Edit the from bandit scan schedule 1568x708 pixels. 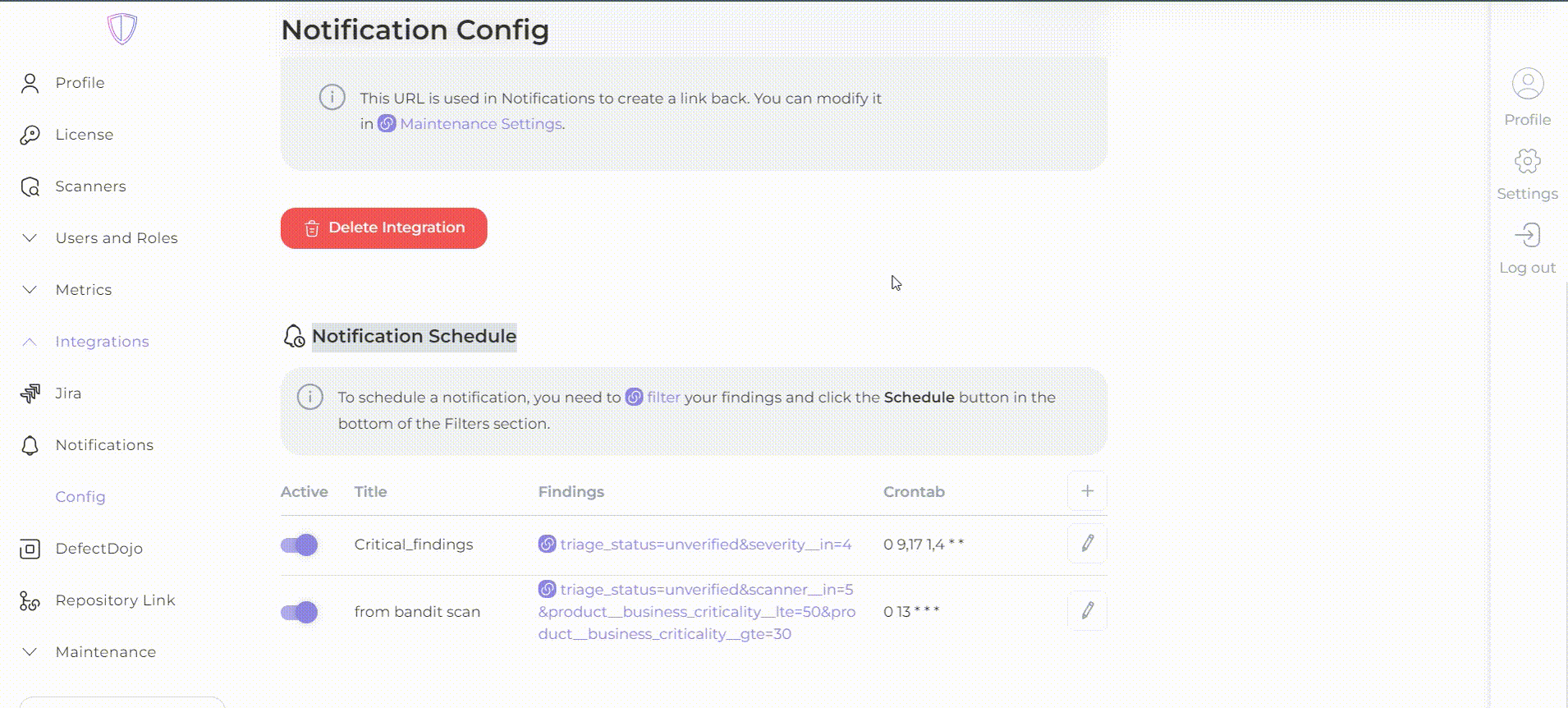(x=1087, y=611)
